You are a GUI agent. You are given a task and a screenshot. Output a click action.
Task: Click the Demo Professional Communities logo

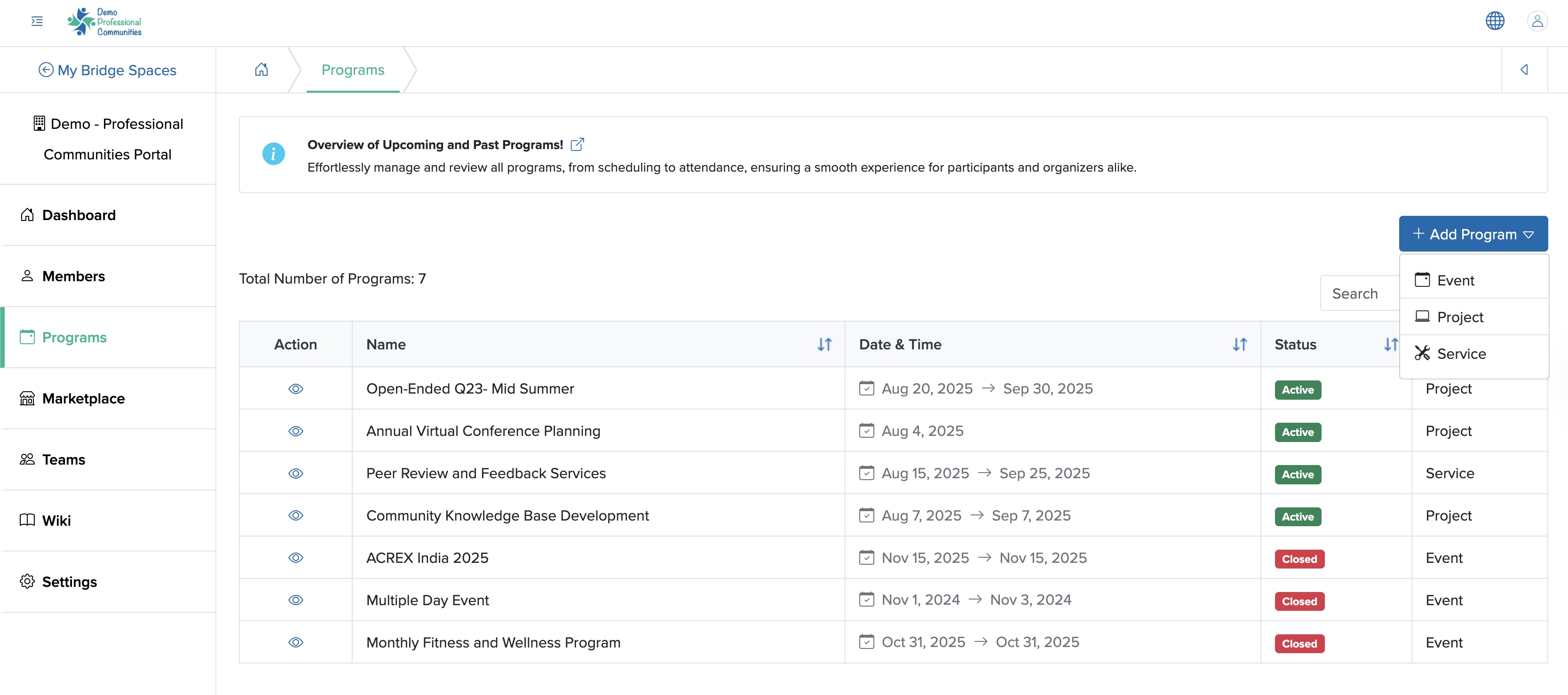pos(104,22)
